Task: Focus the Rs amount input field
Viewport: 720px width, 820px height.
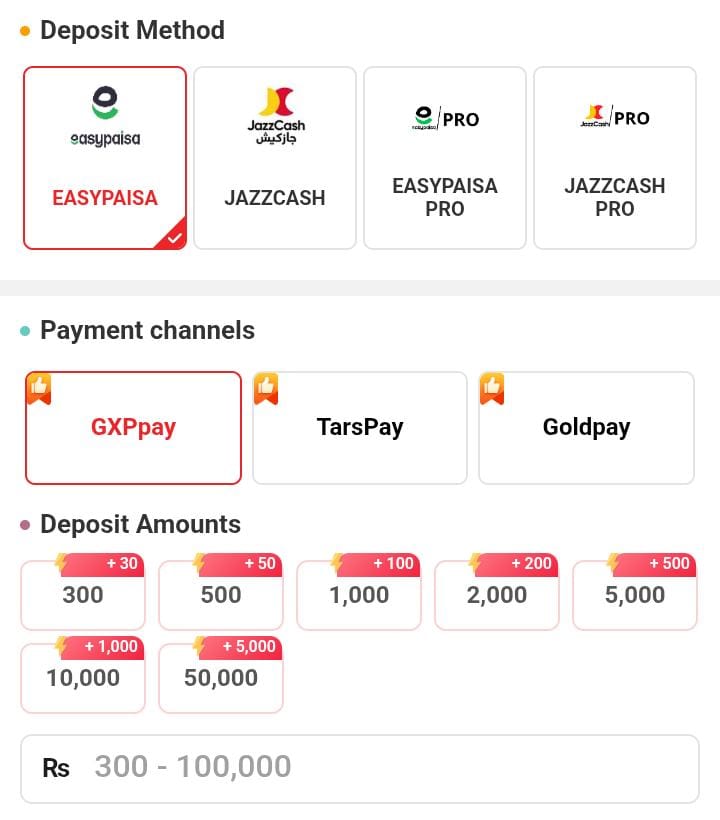Action: tap(360, 769)
